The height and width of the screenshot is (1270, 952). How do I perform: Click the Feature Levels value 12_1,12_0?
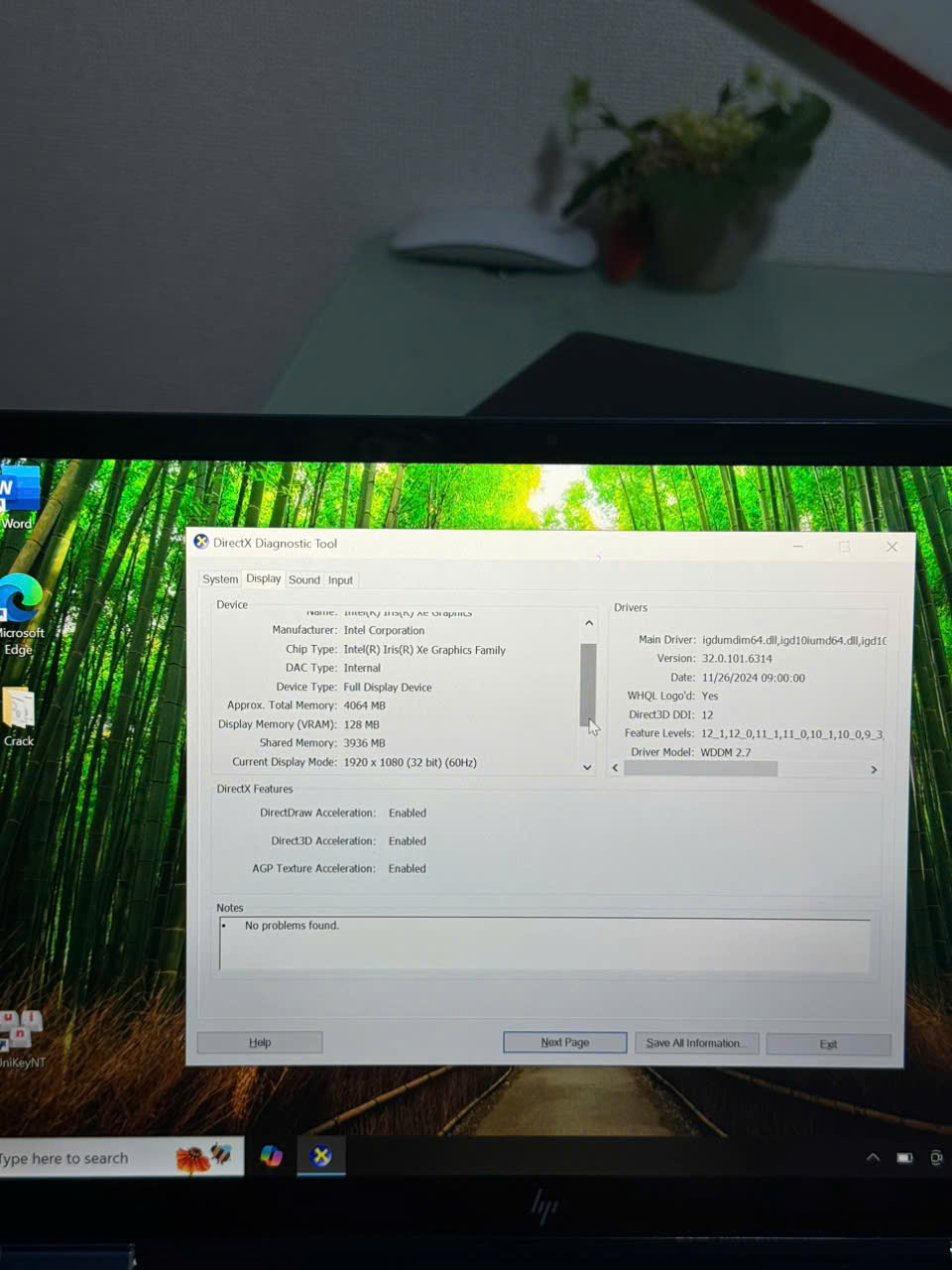pos(791,733)
